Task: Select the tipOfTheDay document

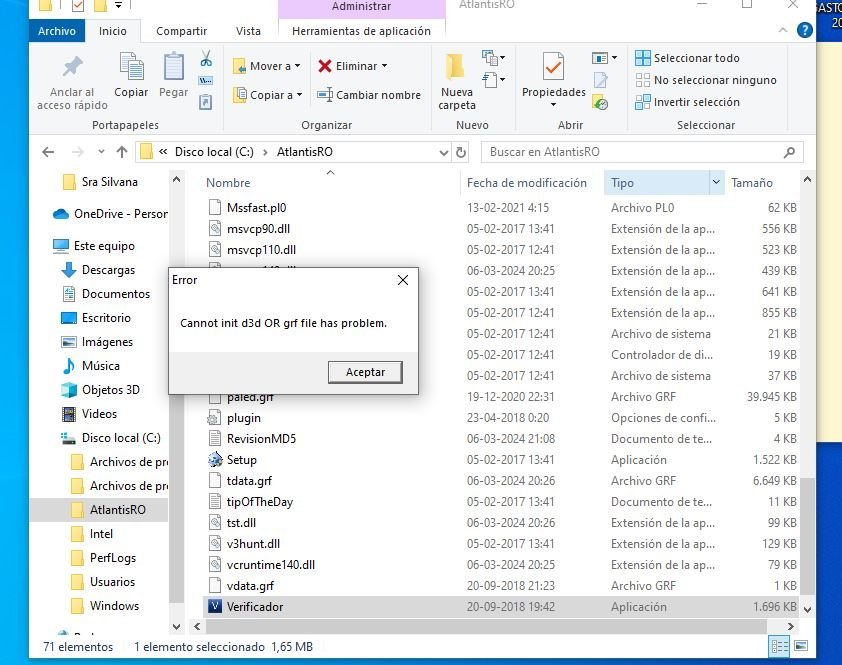Action: 259,502
